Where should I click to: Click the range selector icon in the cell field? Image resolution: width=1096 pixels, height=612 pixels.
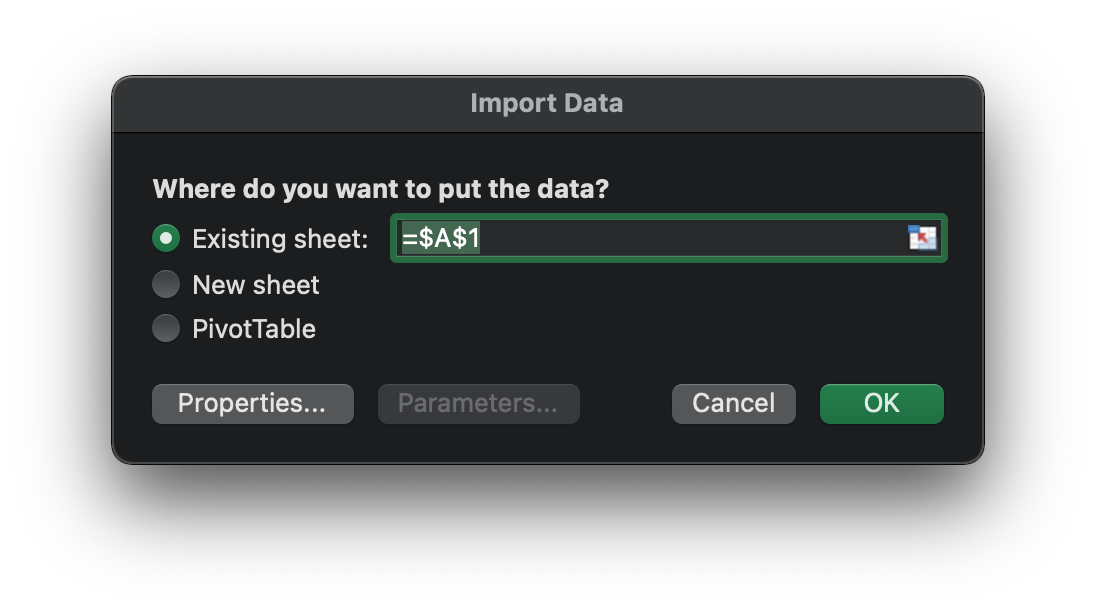(x=922, y=238)
